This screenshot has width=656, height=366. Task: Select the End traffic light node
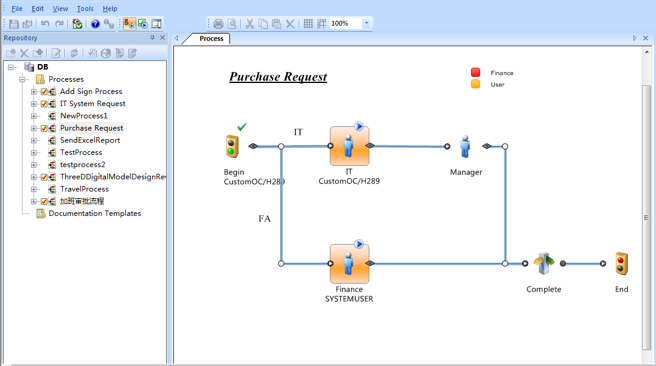[621, 264]
